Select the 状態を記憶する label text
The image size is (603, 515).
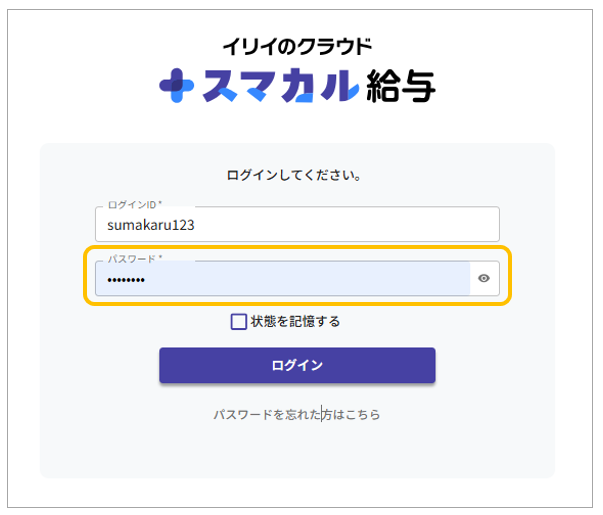coord(295,322)
